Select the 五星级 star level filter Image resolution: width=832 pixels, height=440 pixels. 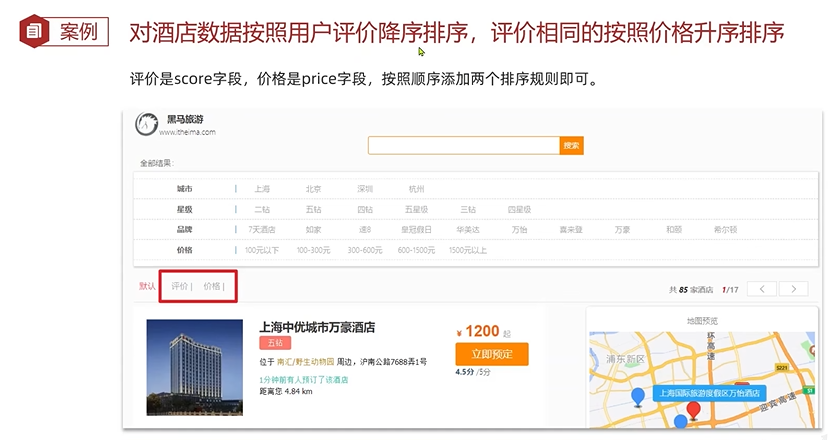[x=416, y=210]
